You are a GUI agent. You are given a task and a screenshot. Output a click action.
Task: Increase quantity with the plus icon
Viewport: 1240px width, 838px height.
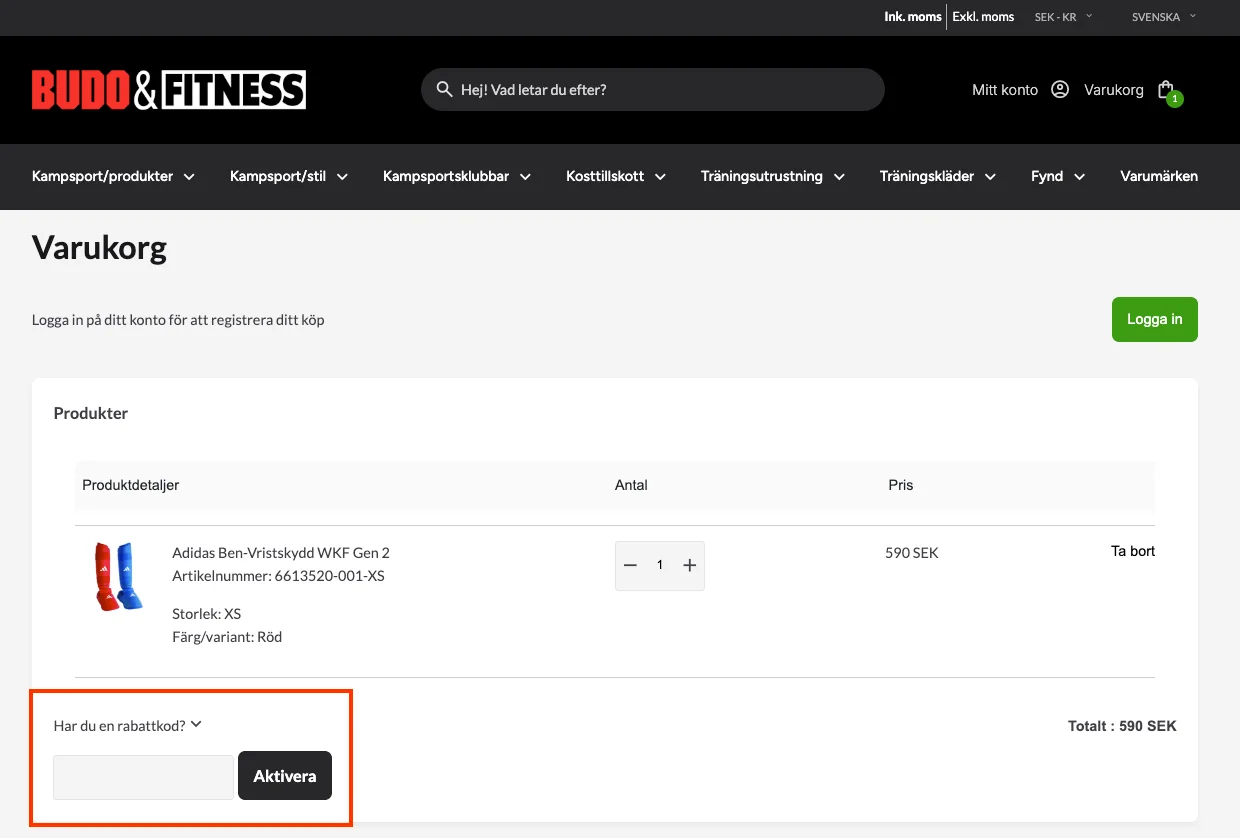pyautogui.click(x=689, y=566)
